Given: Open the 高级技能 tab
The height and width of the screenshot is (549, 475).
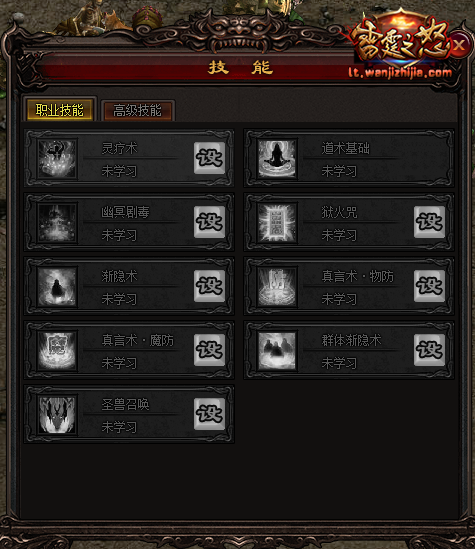Looking at the screenshot, I should tap(137, 111).
